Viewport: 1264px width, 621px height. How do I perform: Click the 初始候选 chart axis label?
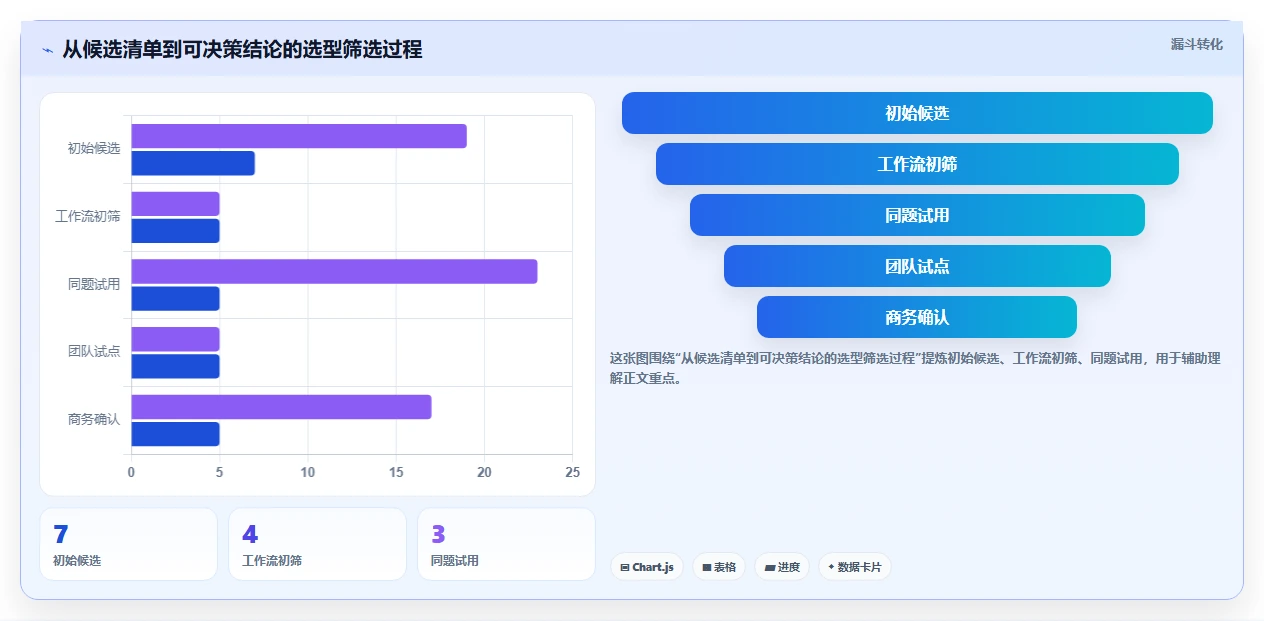(94, 148)
